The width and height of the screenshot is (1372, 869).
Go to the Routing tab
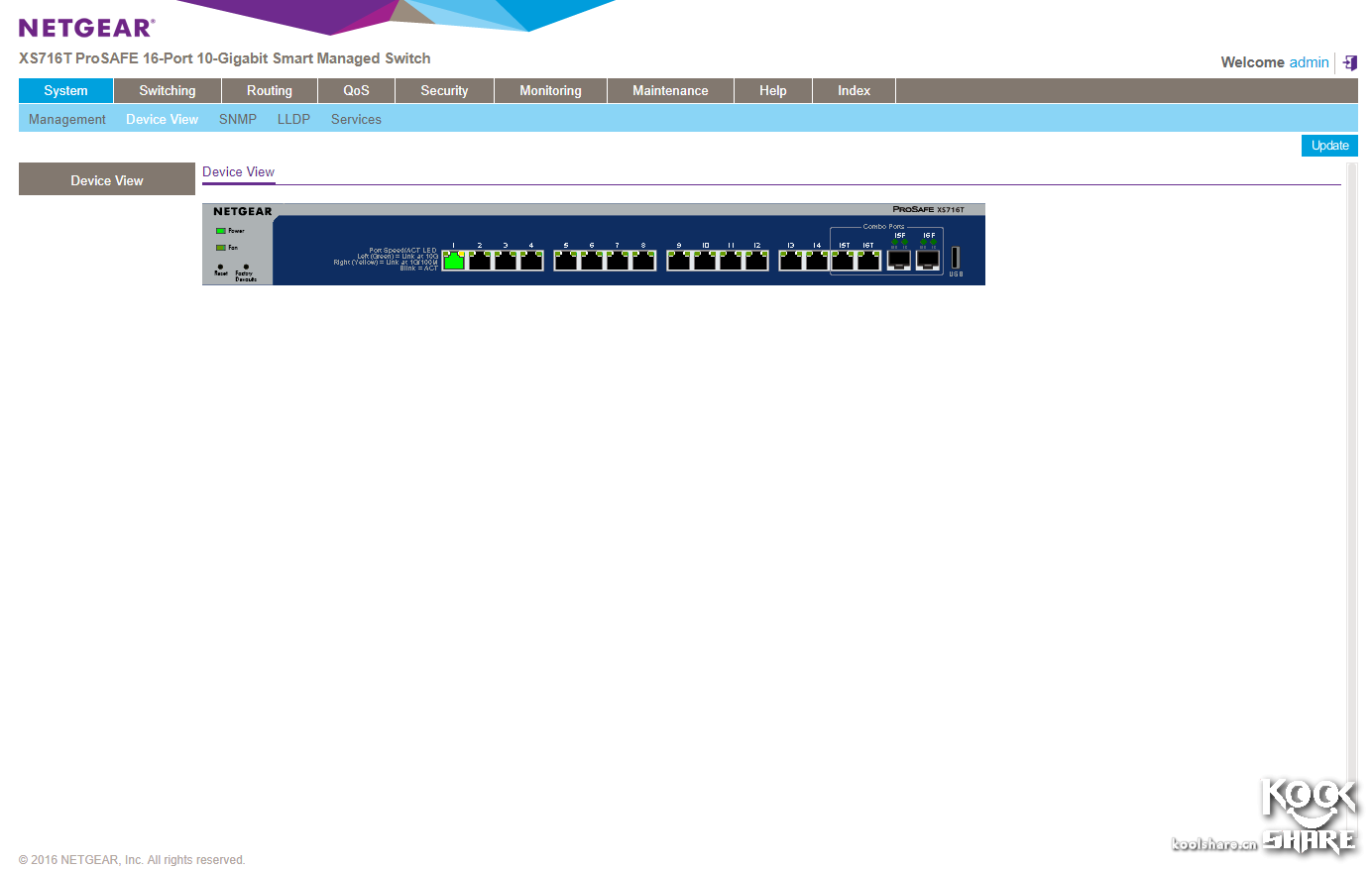pos(269,91)
